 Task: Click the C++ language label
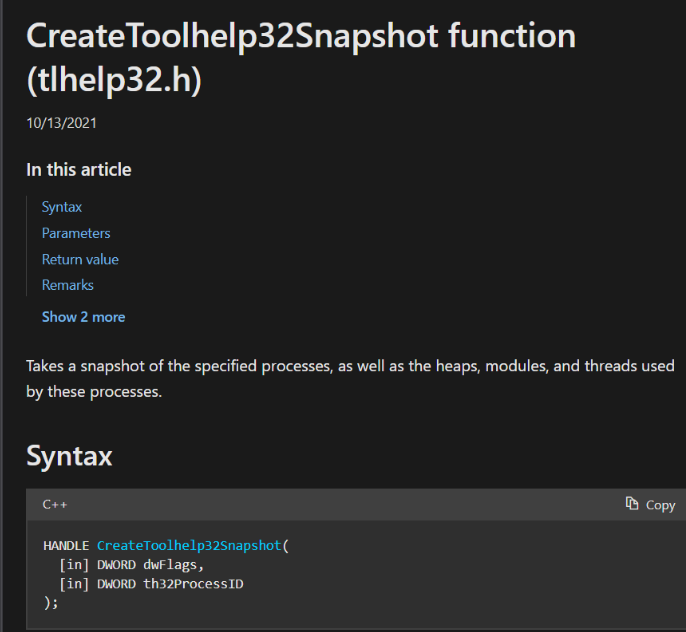pyautogui.click(x=55, y=505)
